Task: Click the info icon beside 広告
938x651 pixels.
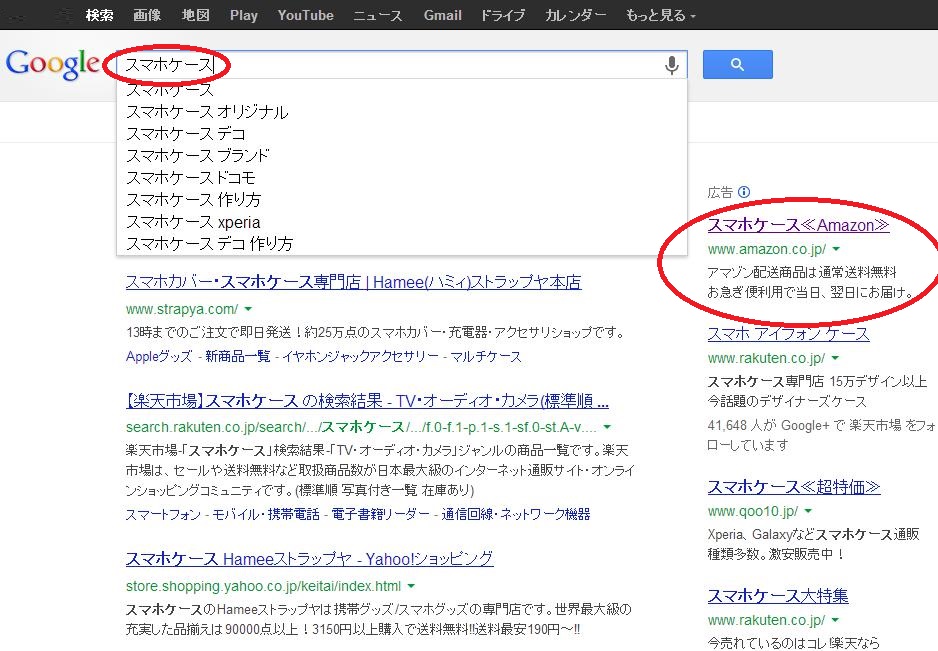Action: pyautogui.click(x=743, y=192)
